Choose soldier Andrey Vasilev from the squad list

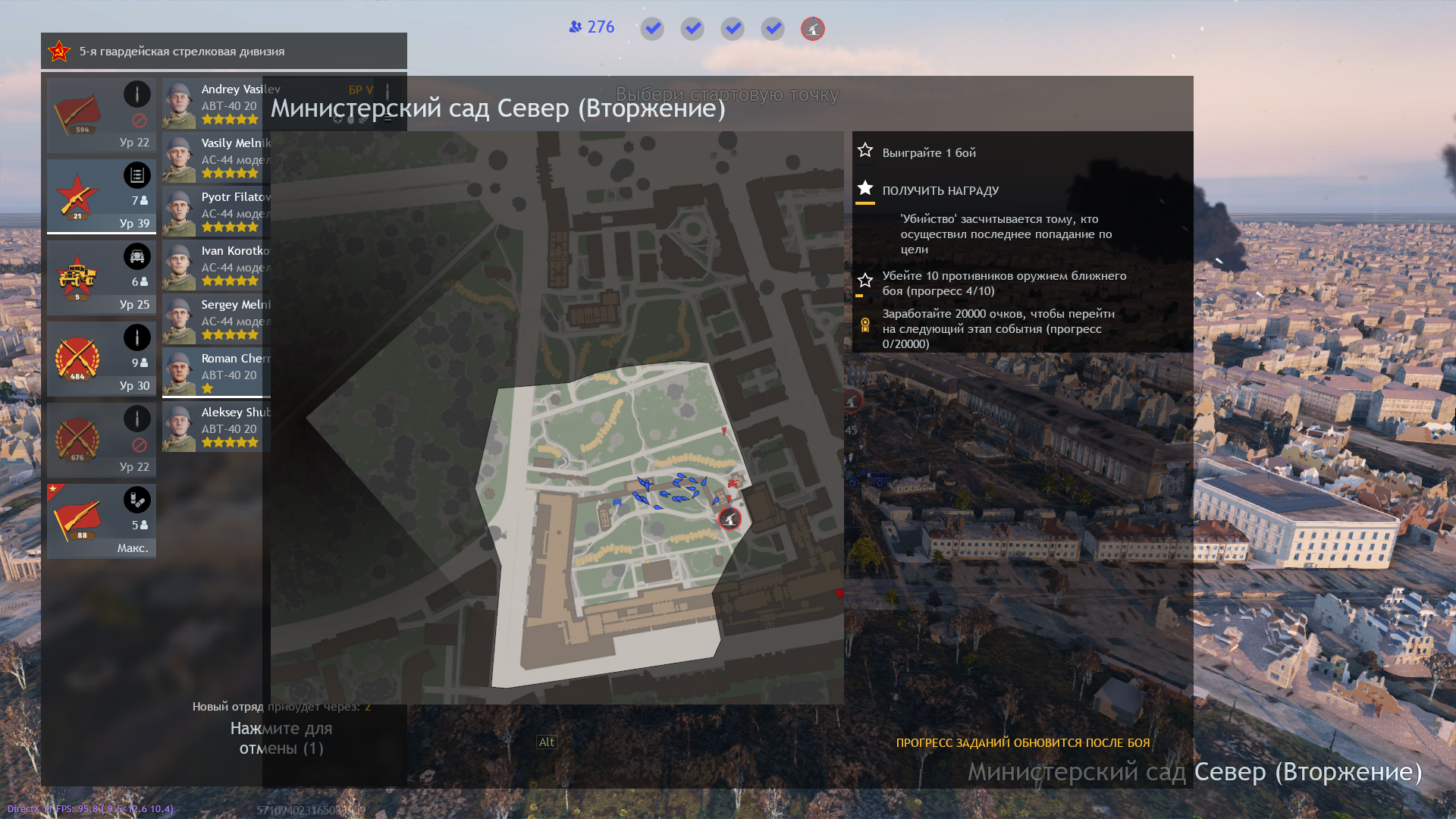click(216, 104)
